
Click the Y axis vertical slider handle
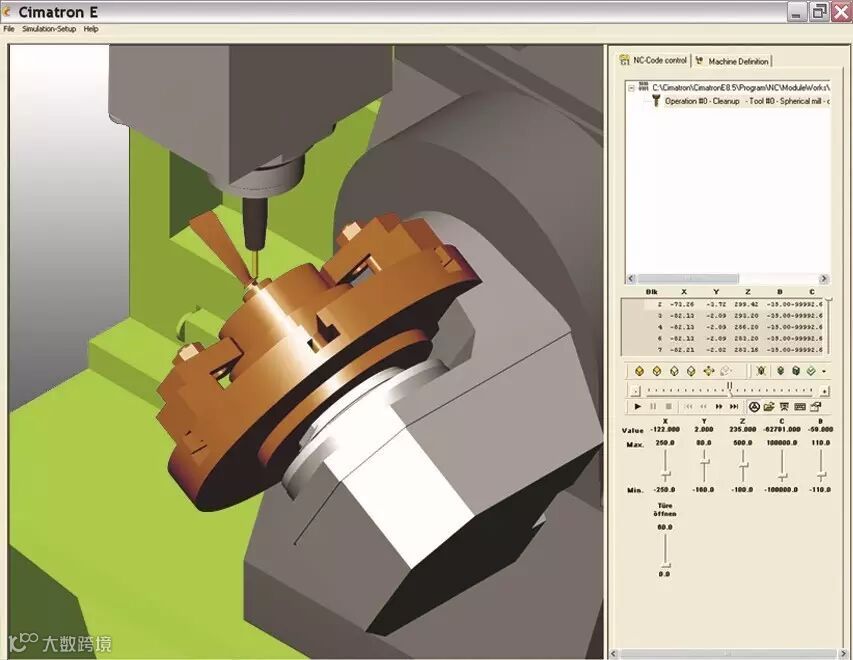pyautogui.click(x=704, y=462)
